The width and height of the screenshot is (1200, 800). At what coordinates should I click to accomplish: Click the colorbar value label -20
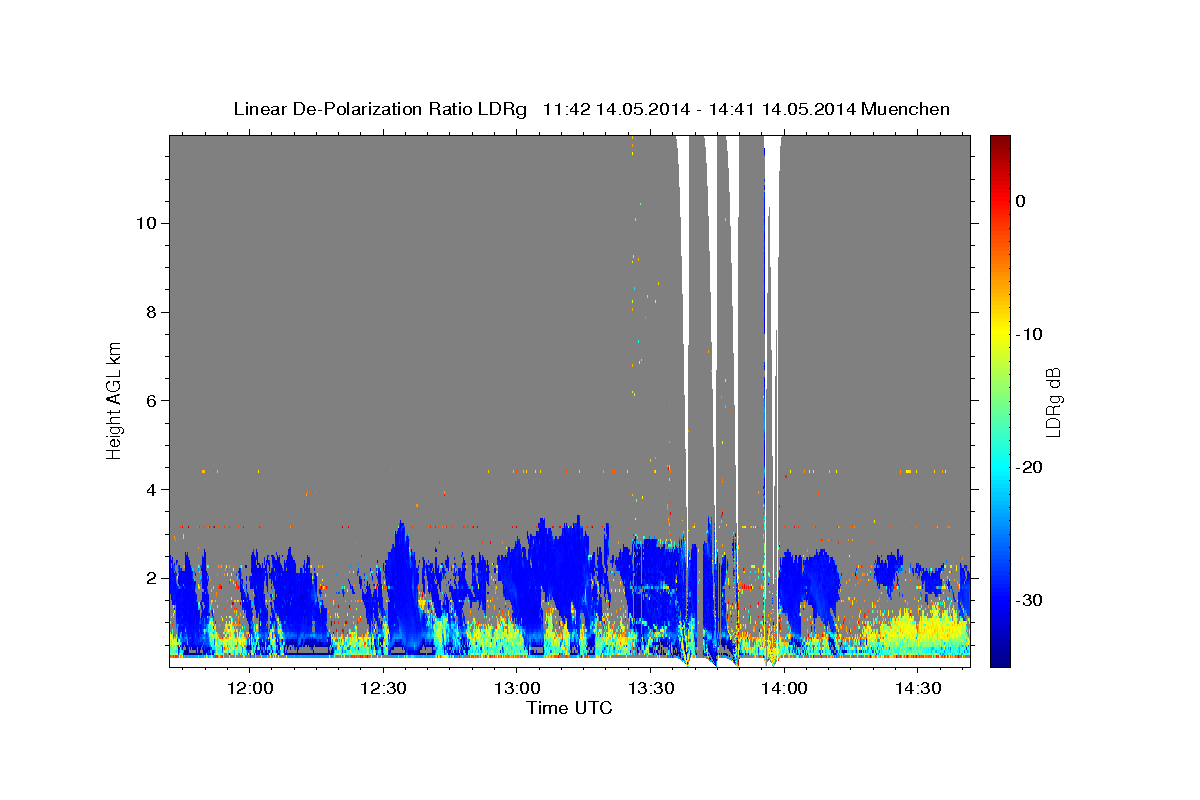1029,467
